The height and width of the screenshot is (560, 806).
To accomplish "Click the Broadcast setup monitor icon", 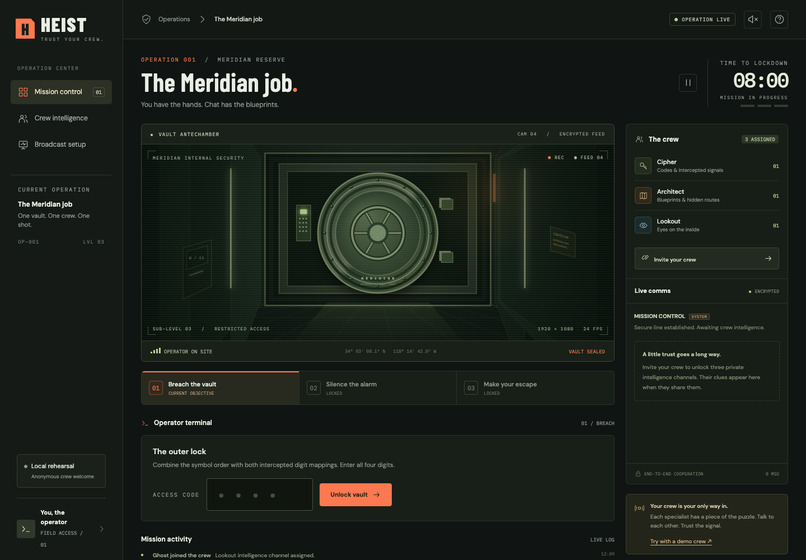I will (23, 144).
